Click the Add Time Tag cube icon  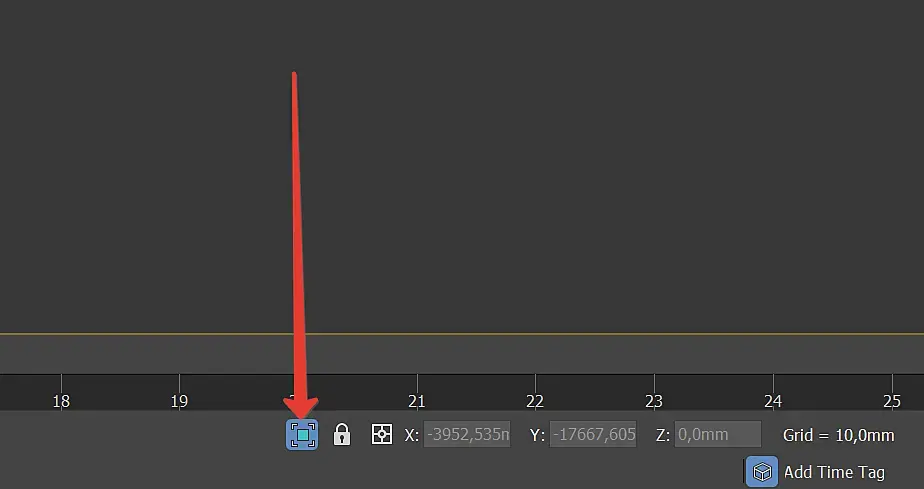tap(762, 472)
